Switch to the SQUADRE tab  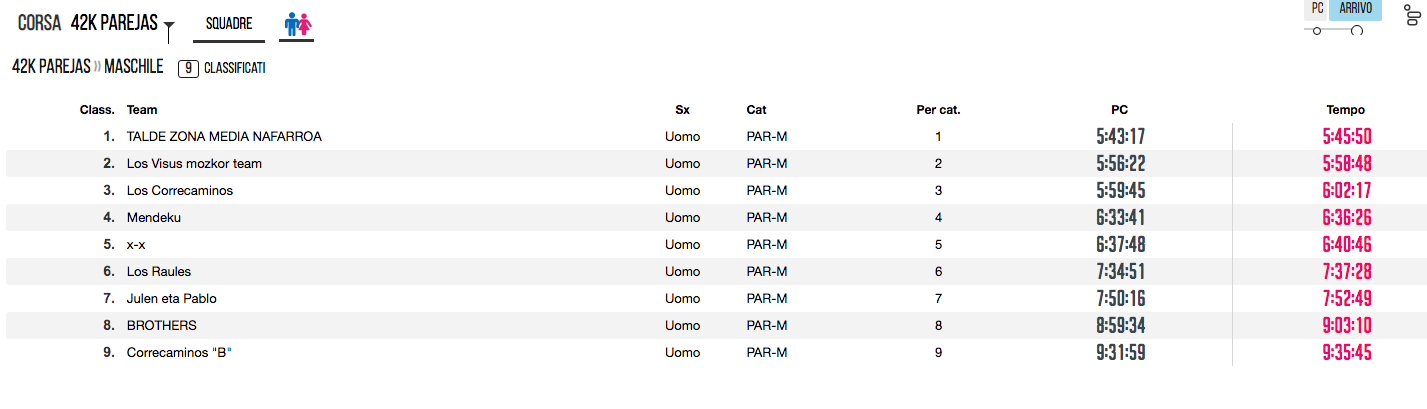[x=228, y=24]
